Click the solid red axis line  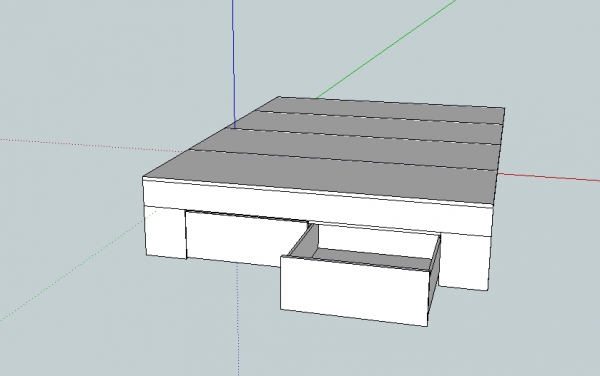(548, 177)
